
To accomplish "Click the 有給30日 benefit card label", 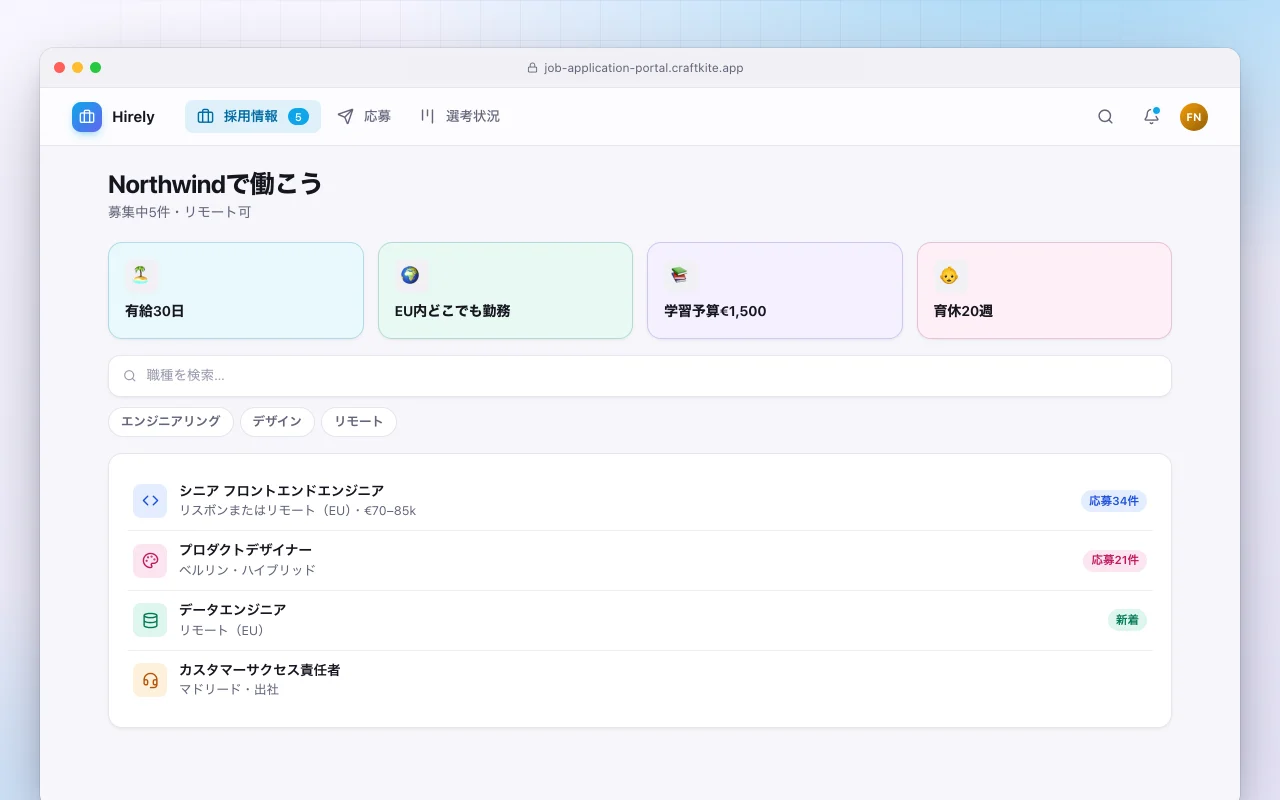I will 155,311.
